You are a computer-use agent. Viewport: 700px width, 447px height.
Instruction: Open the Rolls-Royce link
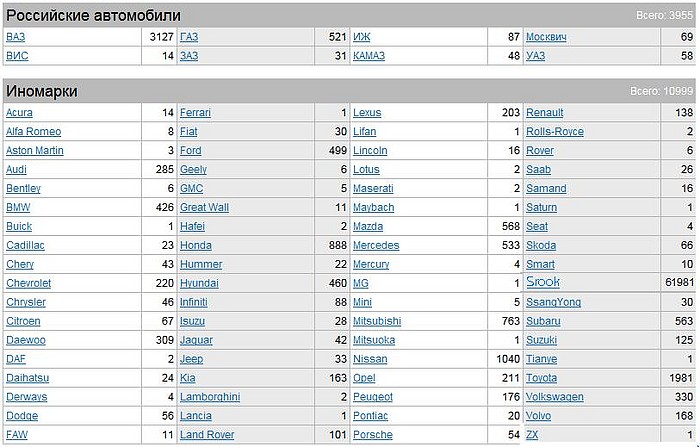click(x=554, y=132)
